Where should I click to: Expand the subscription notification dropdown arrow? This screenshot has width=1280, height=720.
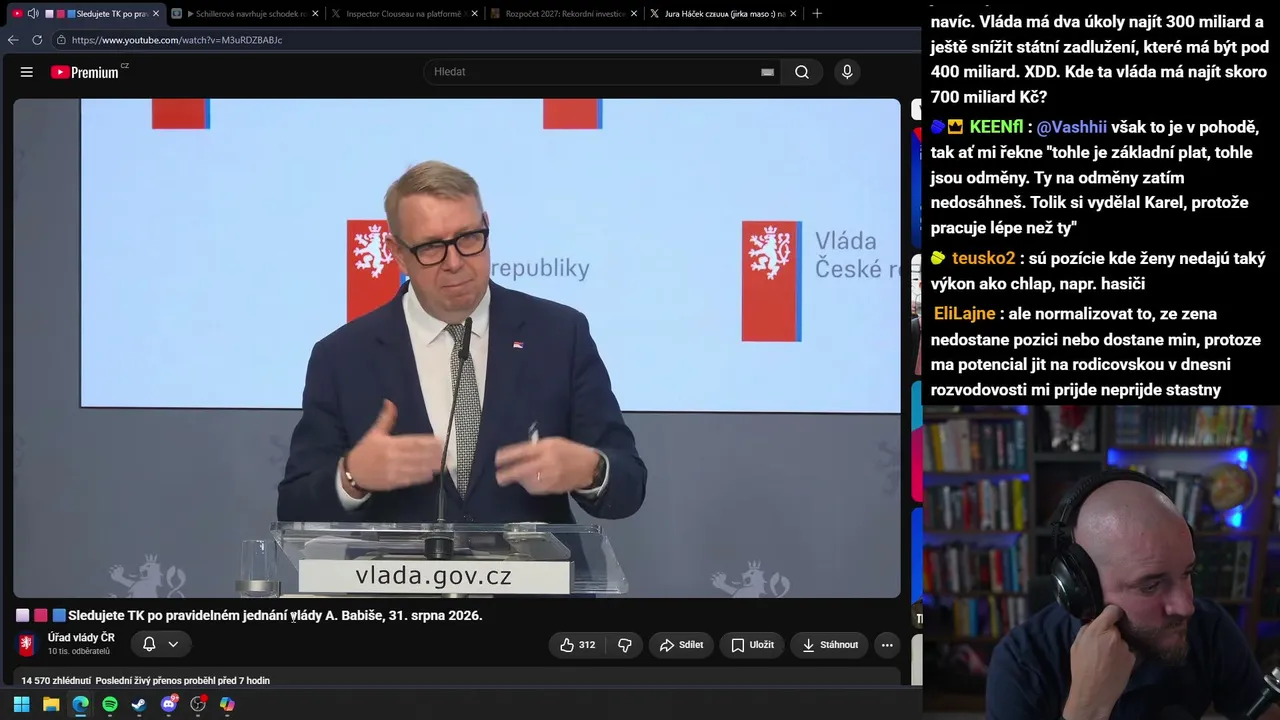pyautogui.click(x=173, y=645)
